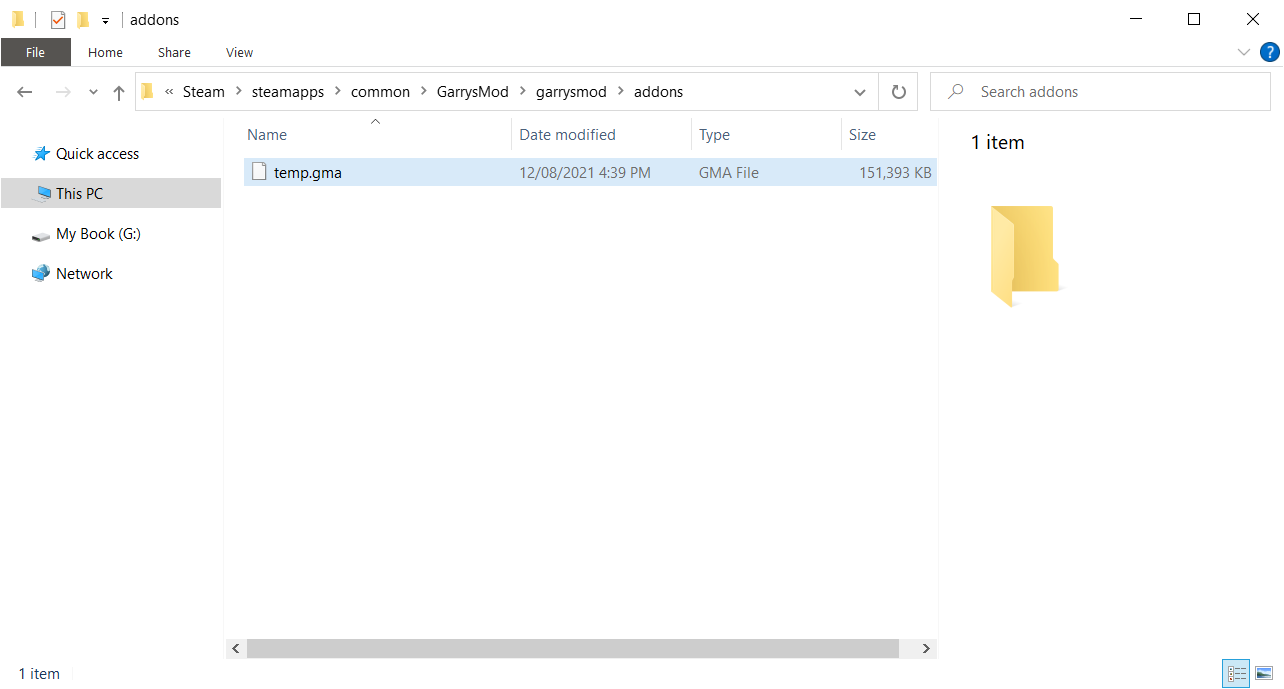Click the folder icon in address bar
The height and width of the screenshot is (689, 1284).
148,91
